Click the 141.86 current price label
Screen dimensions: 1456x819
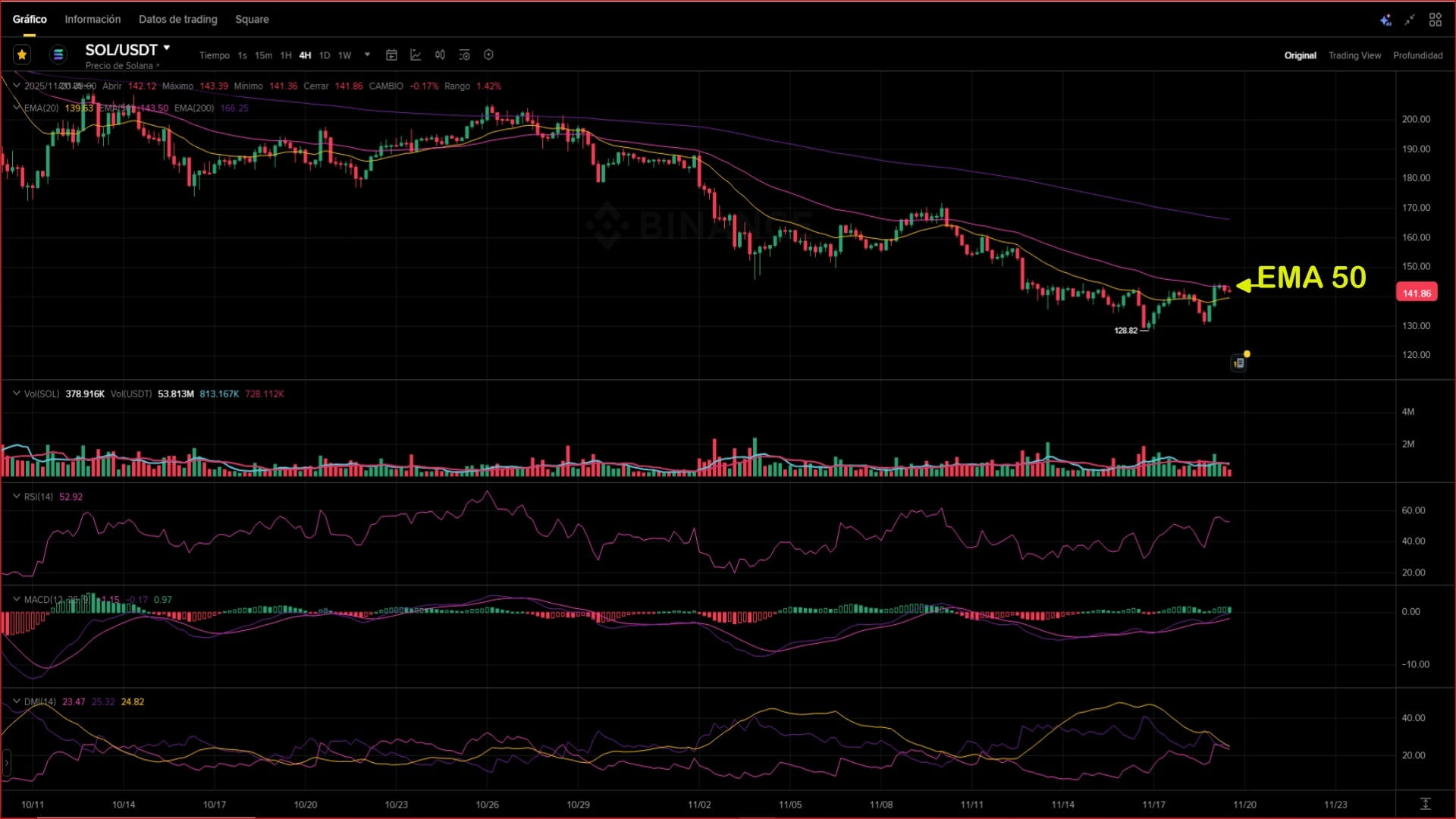[x=1416, y=293]
